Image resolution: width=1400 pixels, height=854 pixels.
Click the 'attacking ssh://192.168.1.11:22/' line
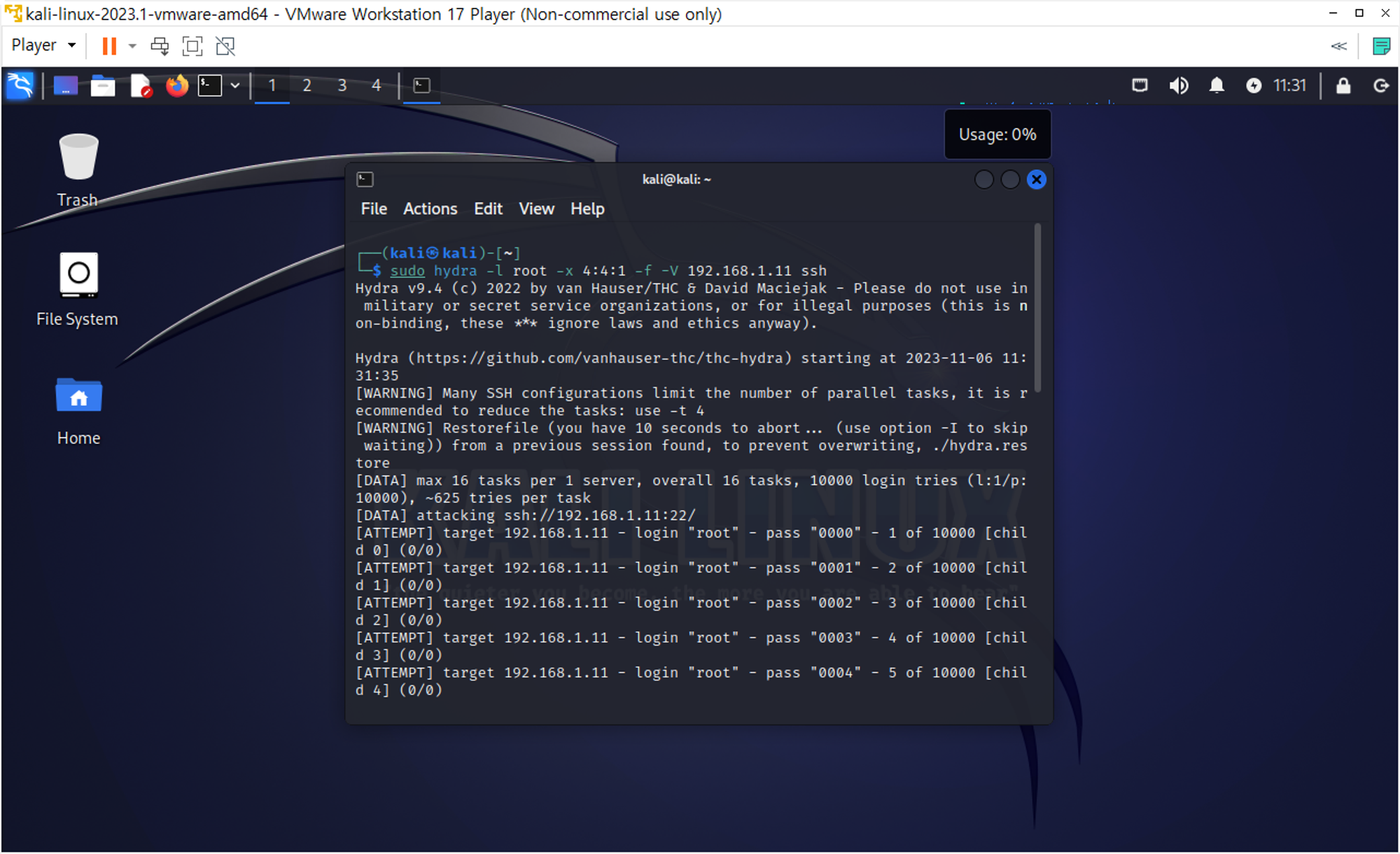point(526,516)
